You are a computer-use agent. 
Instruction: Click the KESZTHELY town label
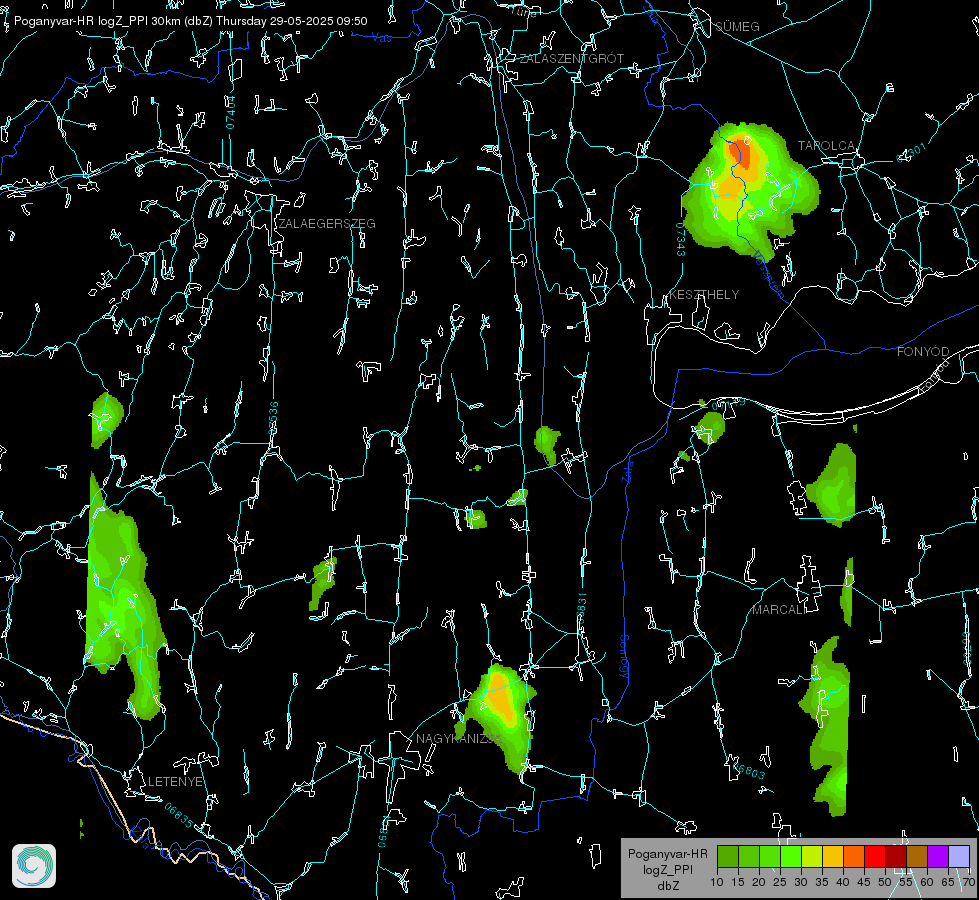point(704,294)
